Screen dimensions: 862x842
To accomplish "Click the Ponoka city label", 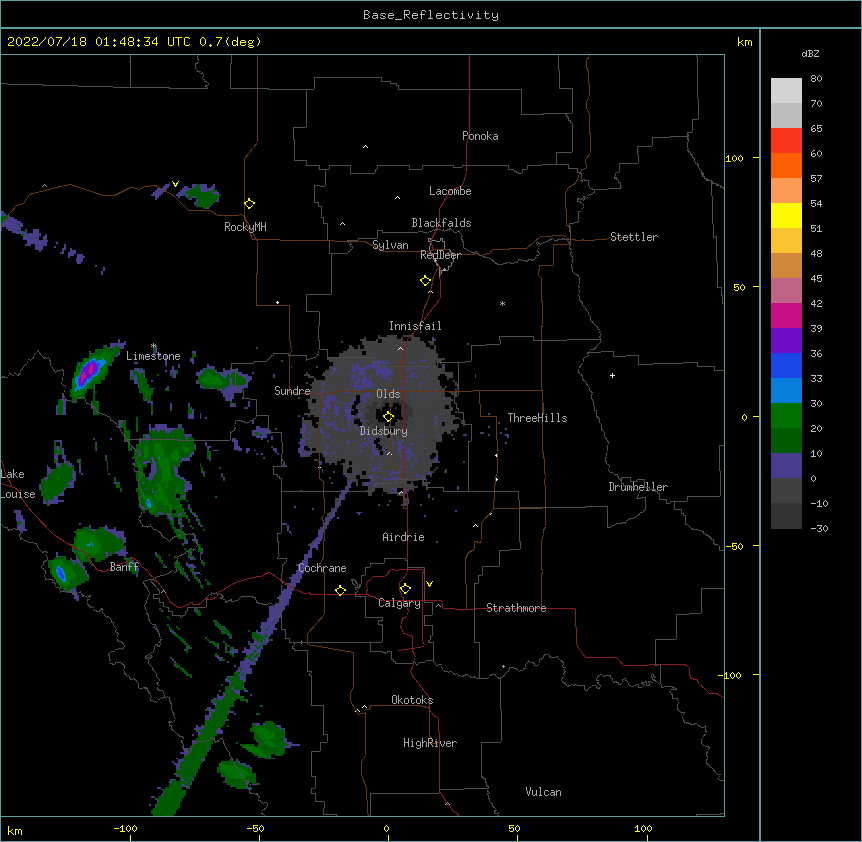I will (x=480, y=136).
